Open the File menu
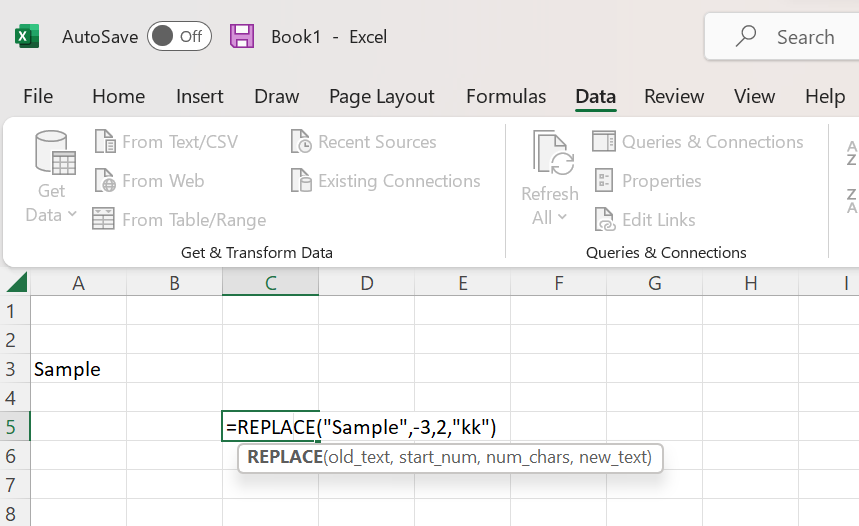The height and width of the screenshot is (526, 859). tap(38, 96)
